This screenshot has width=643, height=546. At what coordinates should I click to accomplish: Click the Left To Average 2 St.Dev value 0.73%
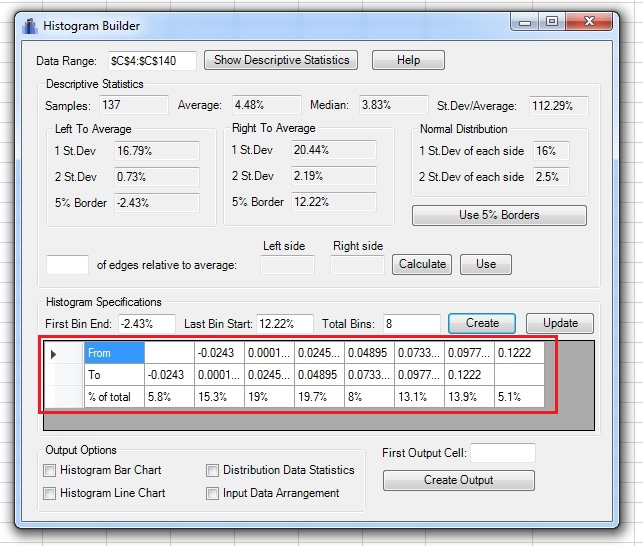157,177
